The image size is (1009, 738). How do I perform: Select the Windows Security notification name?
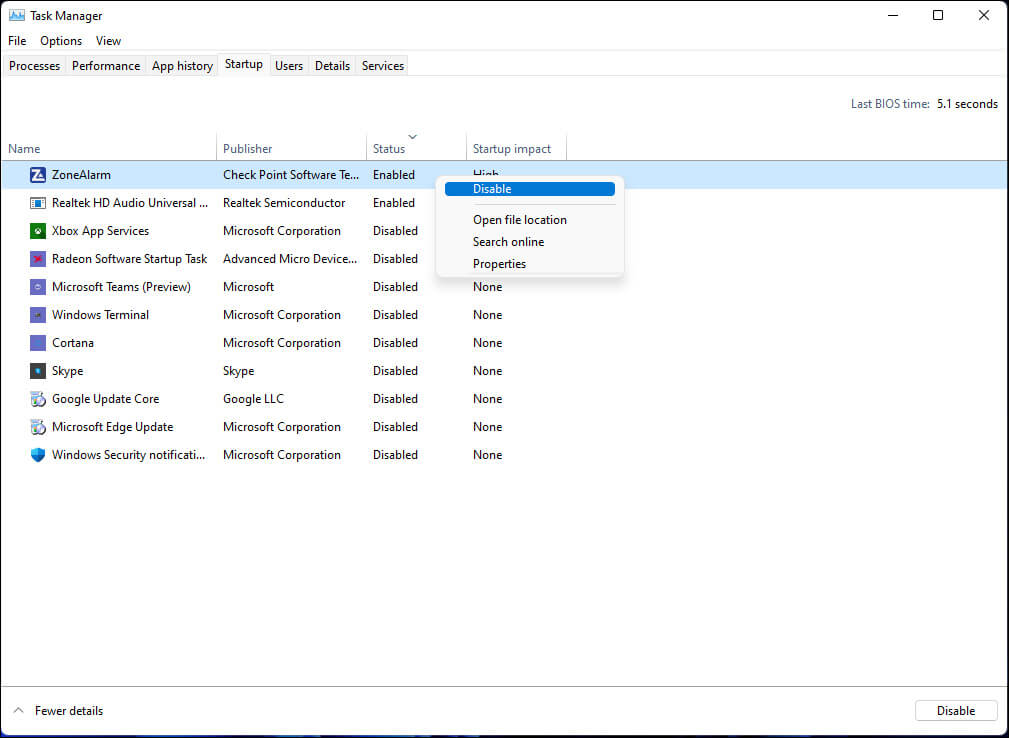click(129, 455)
